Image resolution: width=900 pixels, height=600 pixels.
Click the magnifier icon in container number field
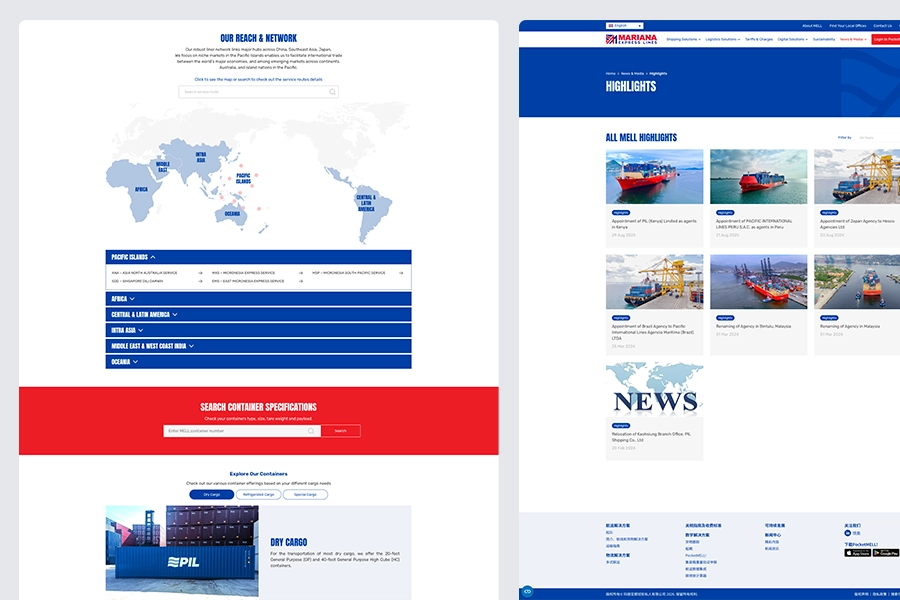pos(312,431)
